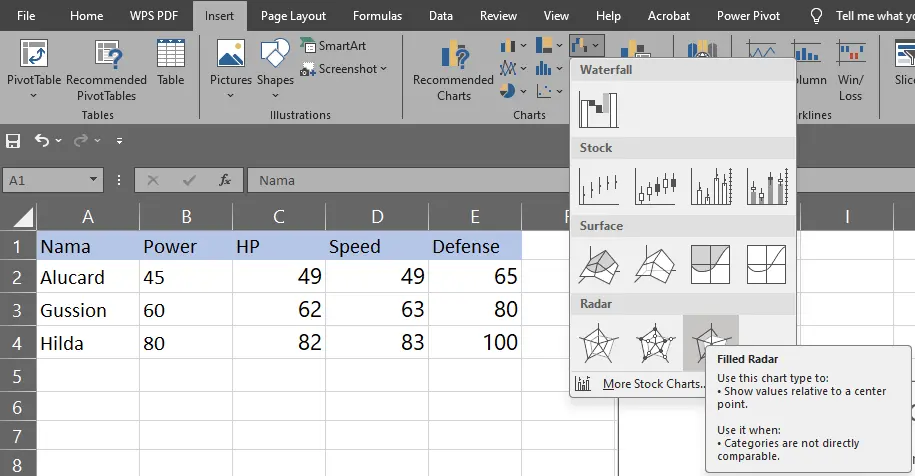Open the hierarchy chart dropdown
Viewport: 915px width, 476px height.
point(549,46)
